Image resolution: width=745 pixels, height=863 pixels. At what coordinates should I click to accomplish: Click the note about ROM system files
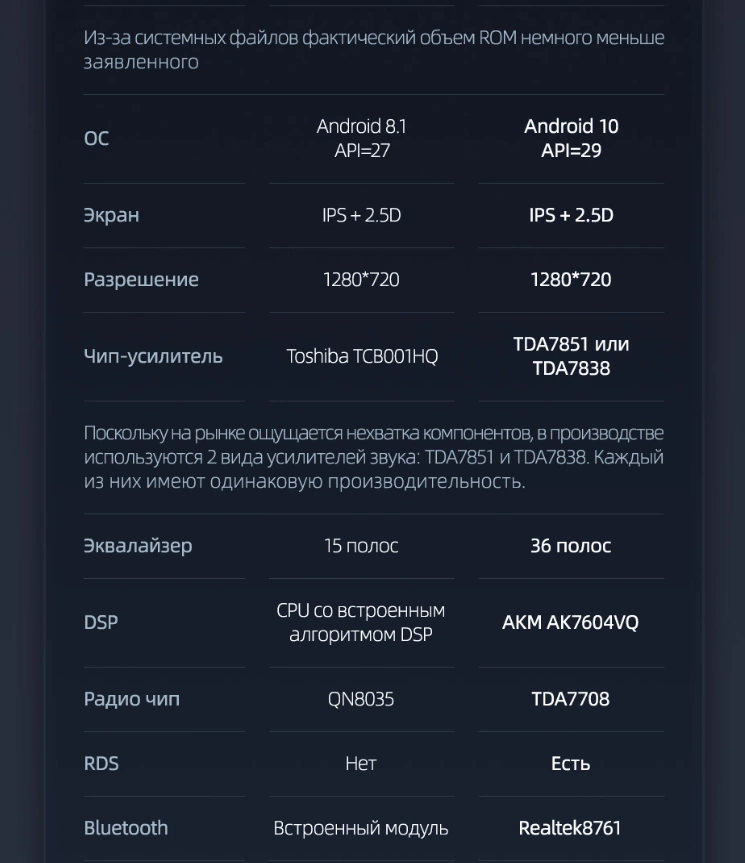(373, 50)
